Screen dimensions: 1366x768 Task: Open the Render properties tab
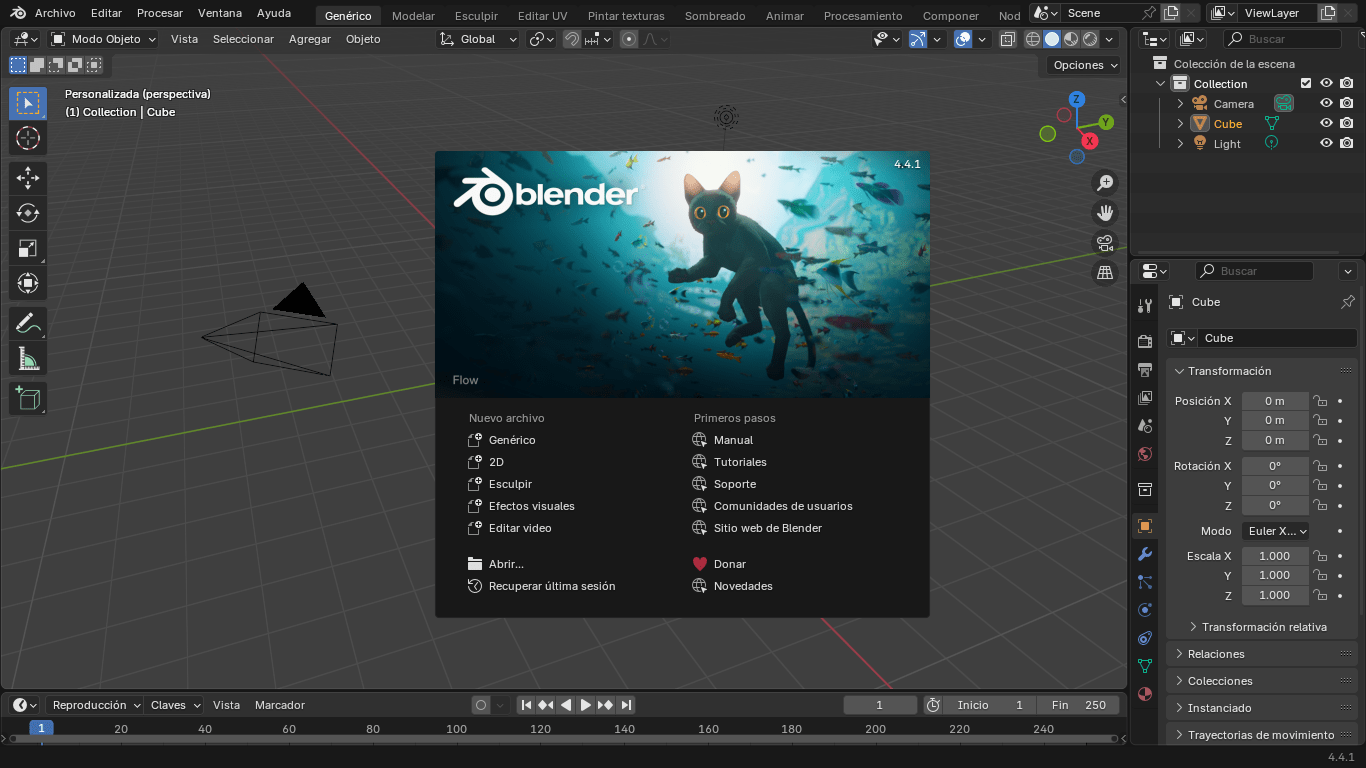point(1145,341)
